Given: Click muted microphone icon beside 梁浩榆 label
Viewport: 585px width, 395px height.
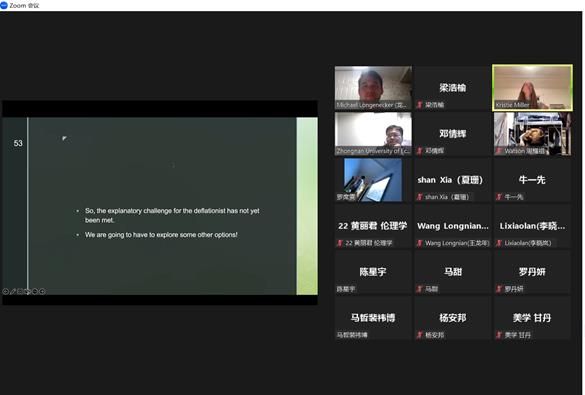Looking at the screenshot, I should tap(420, 105).
